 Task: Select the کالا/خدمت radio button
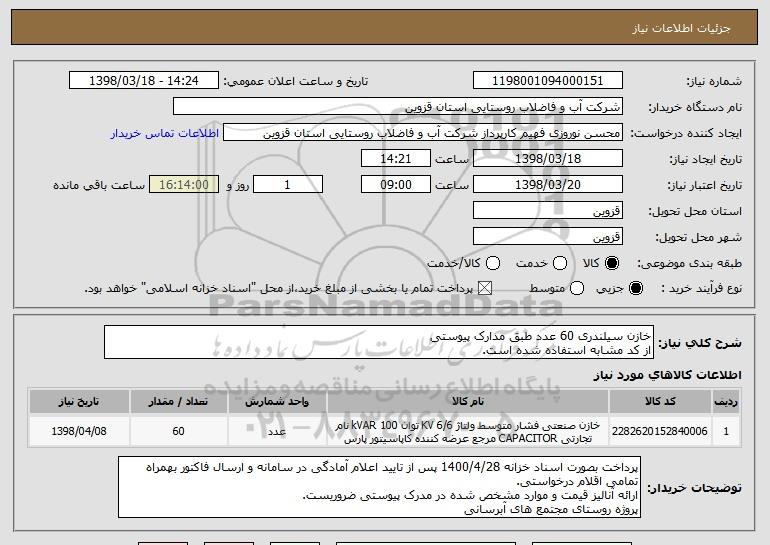pos(493,263)
